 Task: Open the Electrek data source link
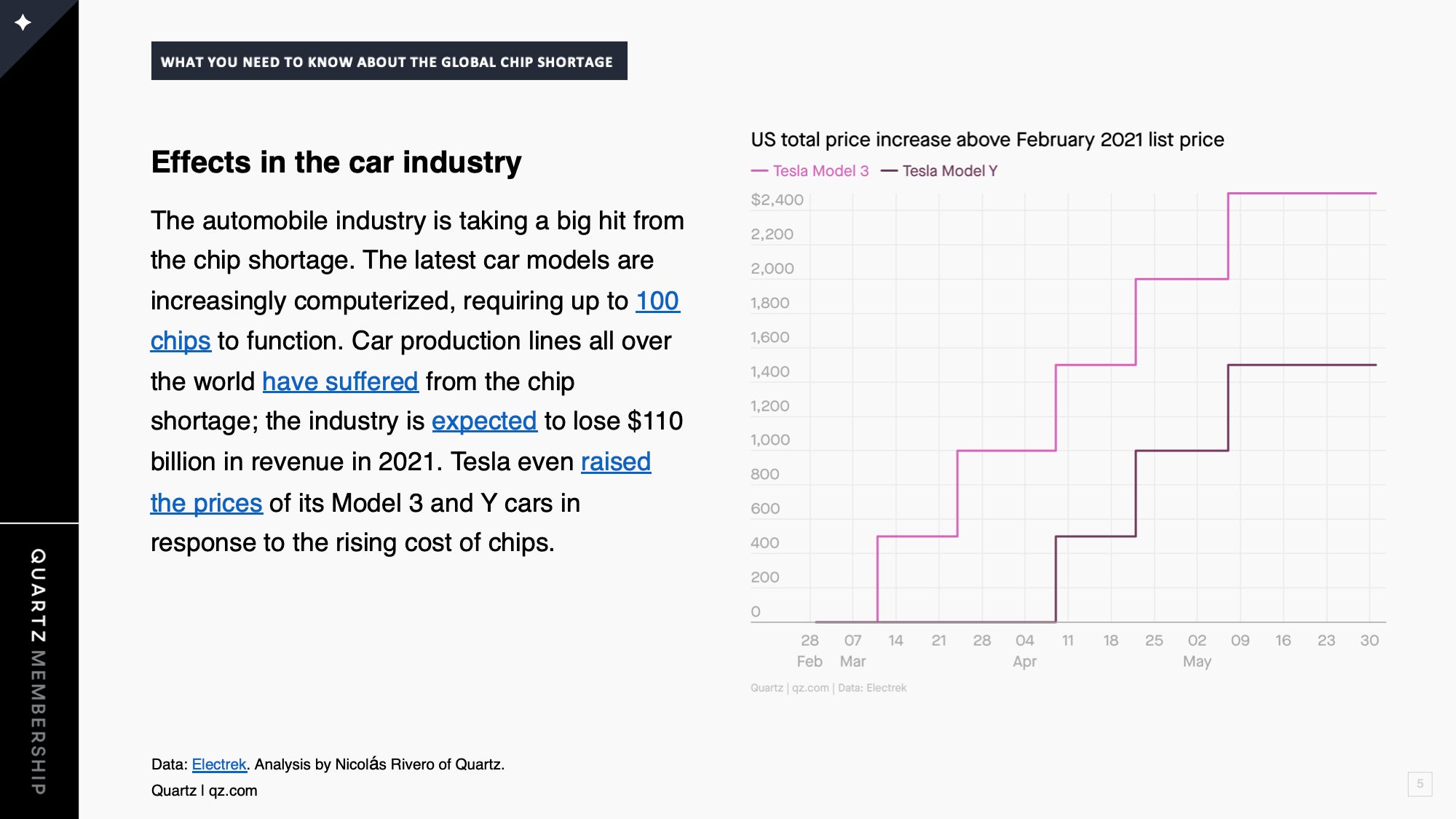tap(219, 764)
